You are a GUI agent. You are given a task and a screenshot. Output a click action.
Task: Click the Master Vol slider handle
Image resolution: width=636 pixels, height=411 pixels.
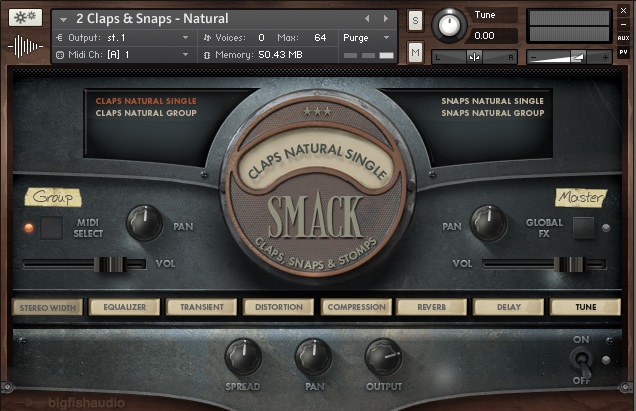click(570, 264)
